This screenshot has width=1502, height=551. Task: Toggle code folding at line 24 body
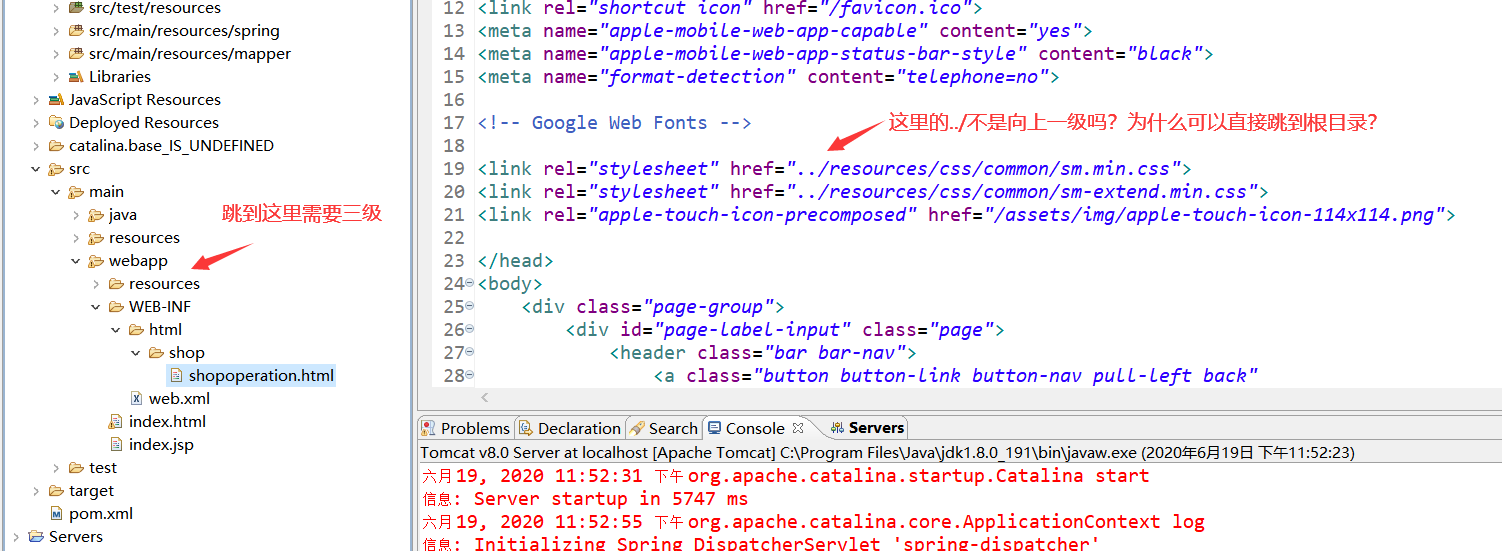(x=470, y=284)
